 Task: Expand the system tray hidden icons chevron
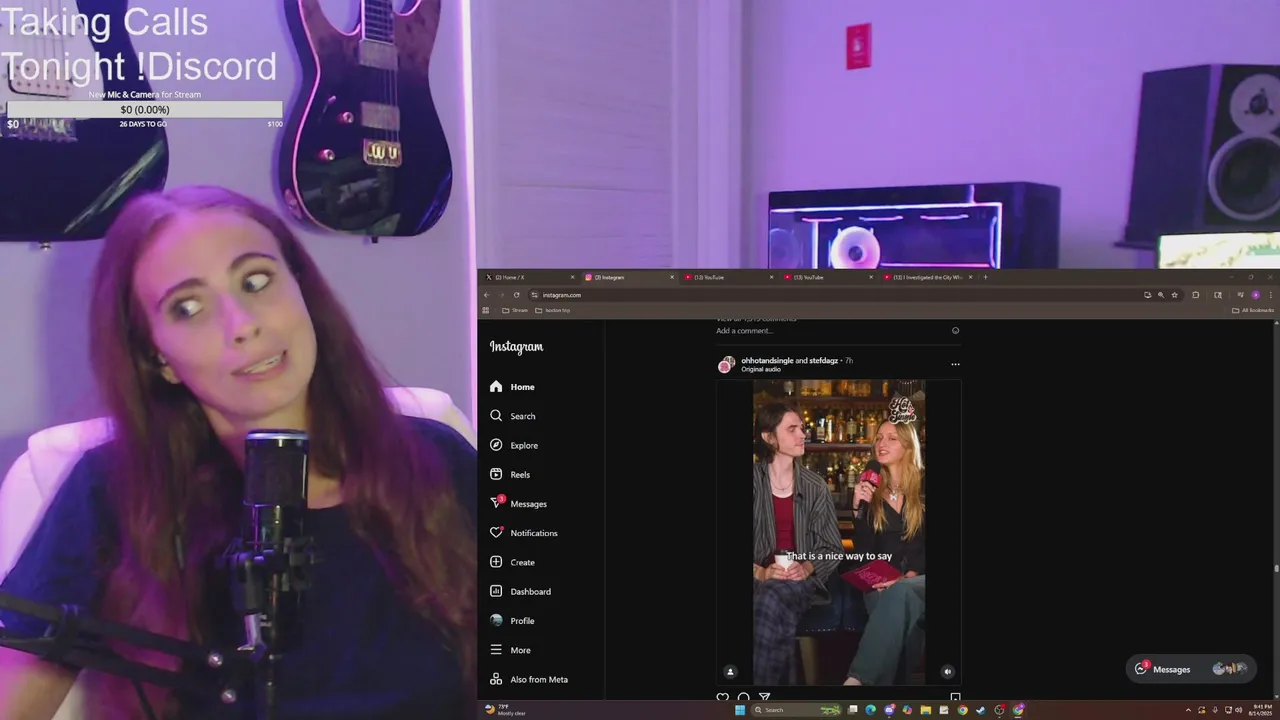[x=1188, y=710]
